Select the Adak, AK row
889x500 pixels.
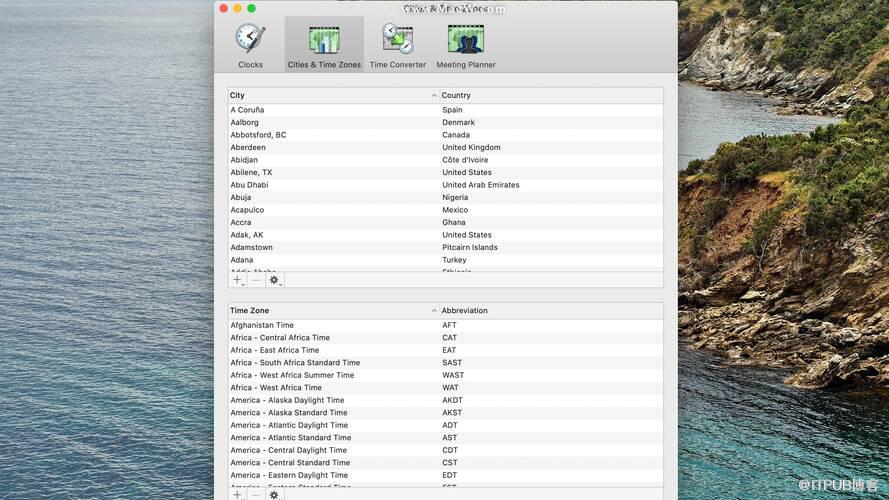(x=446, y=235)
